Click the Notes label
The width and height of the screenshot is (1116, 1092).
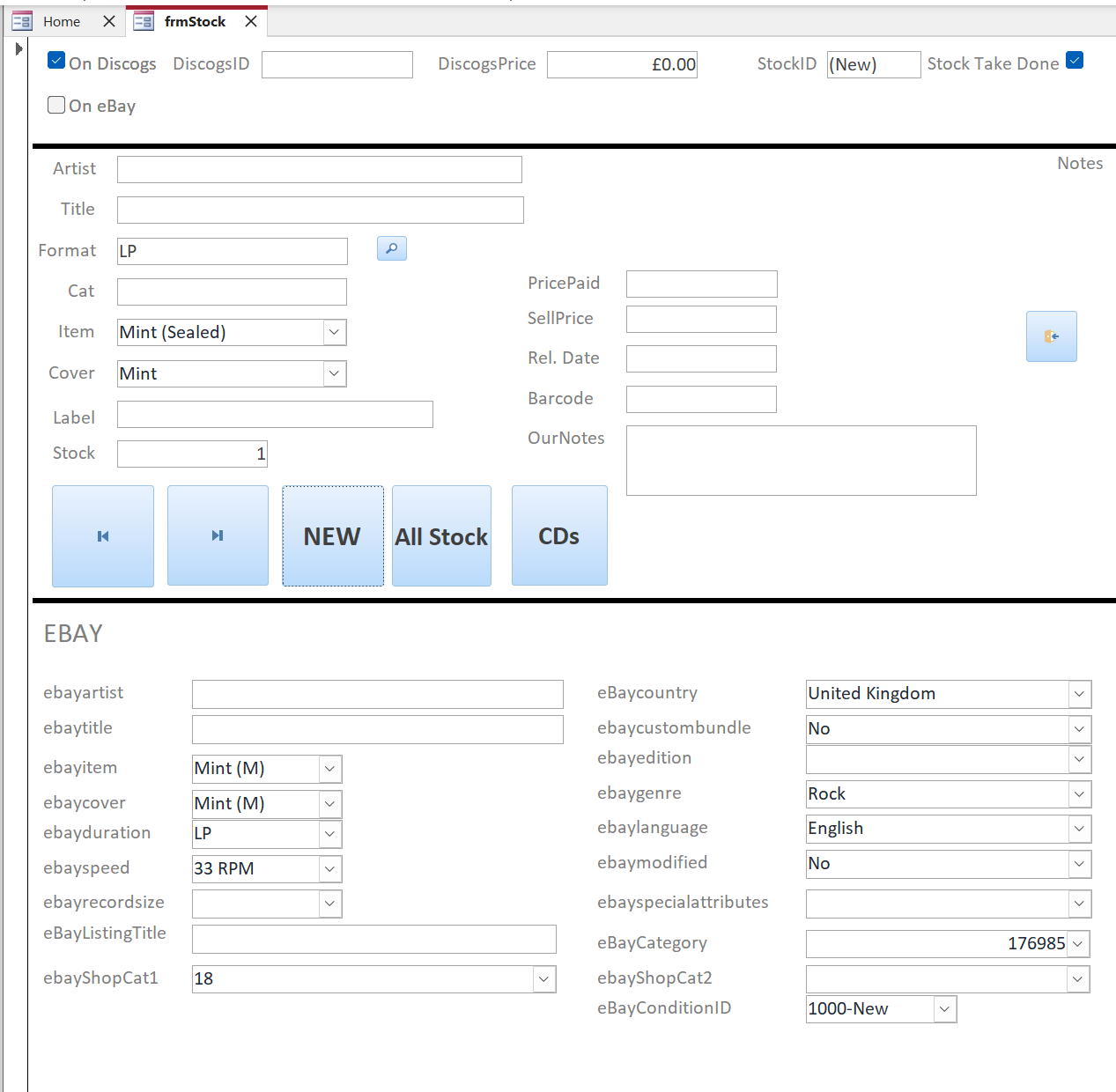click(1080, 163)
